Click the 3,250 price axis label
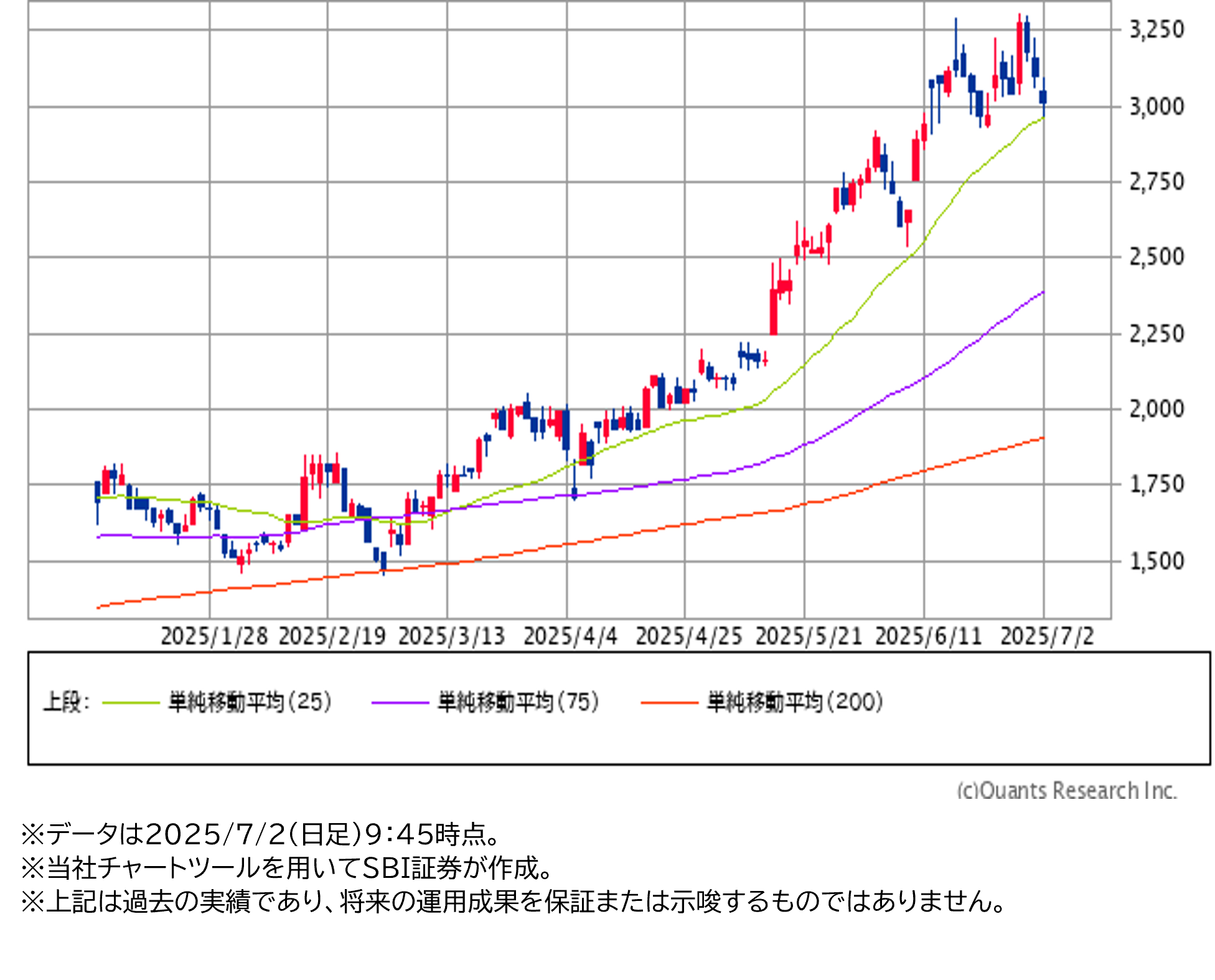The image size is (1215, 980). [1156, 29]
